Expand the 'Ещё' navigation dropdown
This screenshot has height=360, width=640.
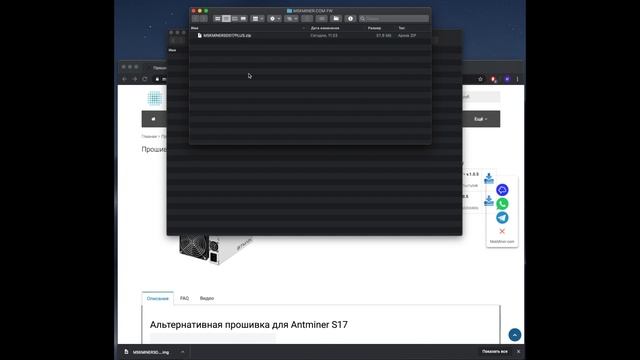click(x=480, y=119)
